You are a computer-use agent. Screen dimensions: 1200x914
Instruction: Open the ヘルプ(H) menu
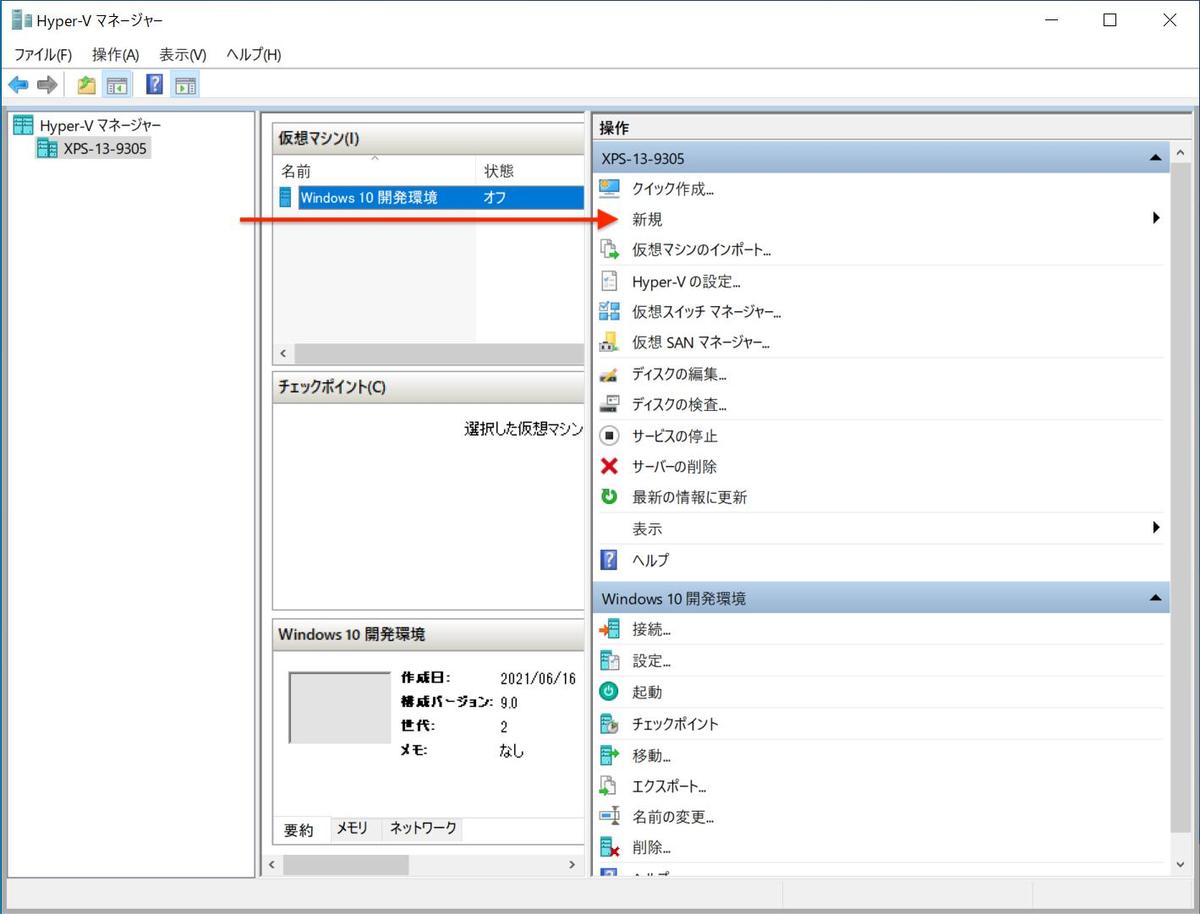point(254,54)
